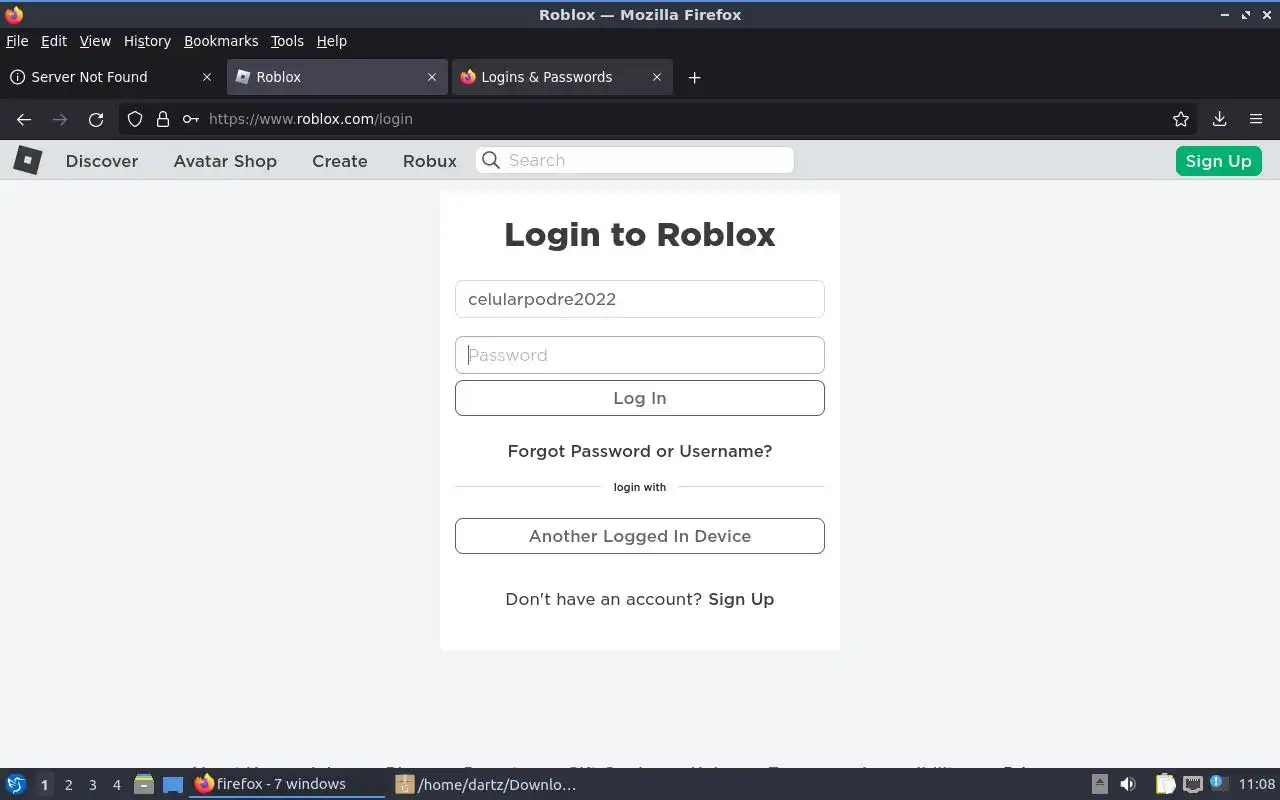Open the Help menu
1280x800 pixels.
[331, 41]
